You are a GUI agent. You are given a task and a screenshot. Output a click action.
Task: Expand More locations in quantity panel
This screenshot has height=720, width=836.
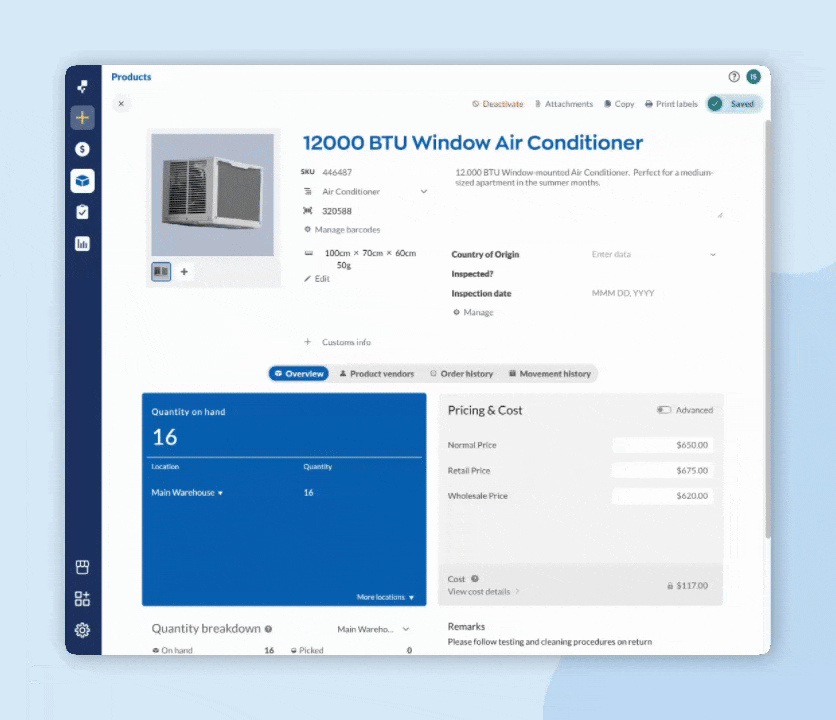pos(385,597)
